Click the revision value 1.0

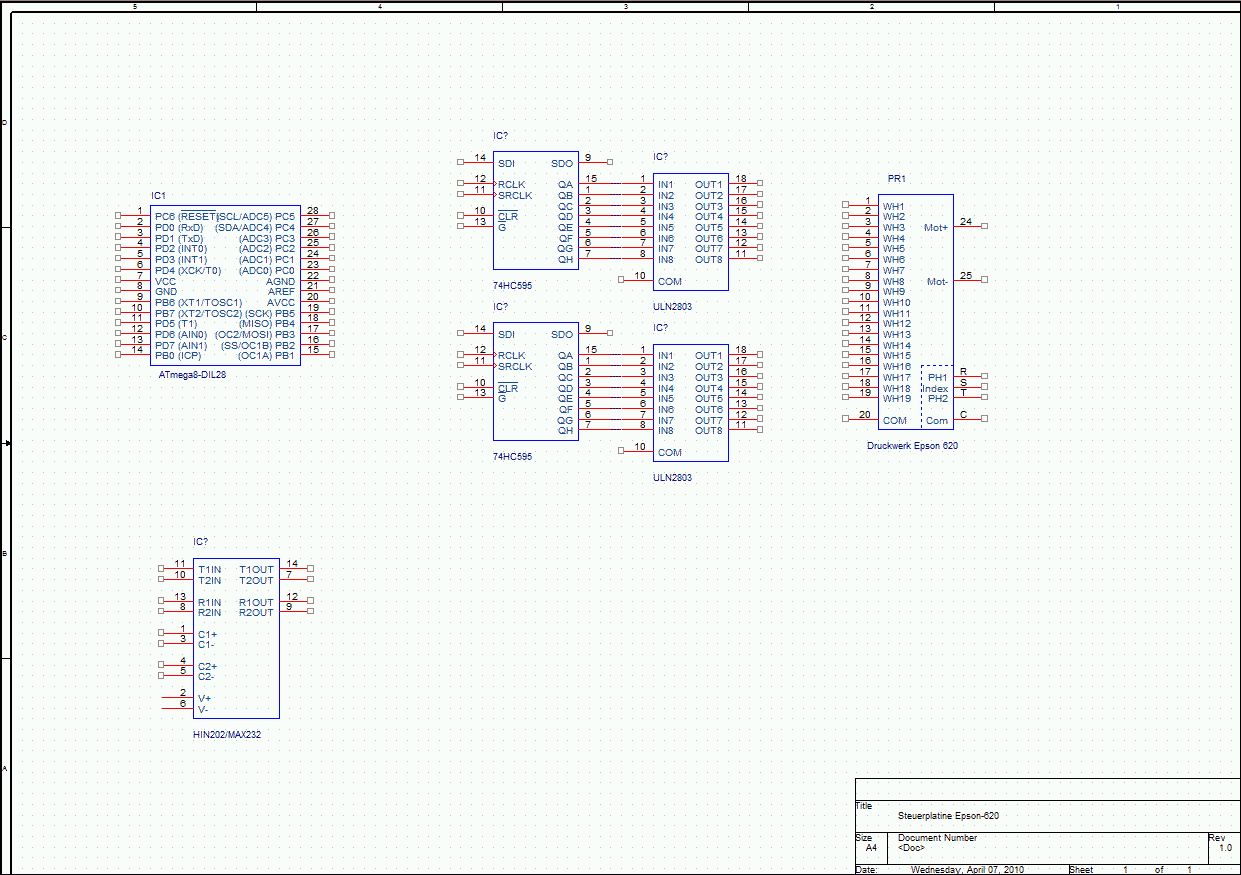click(1225, 848)
